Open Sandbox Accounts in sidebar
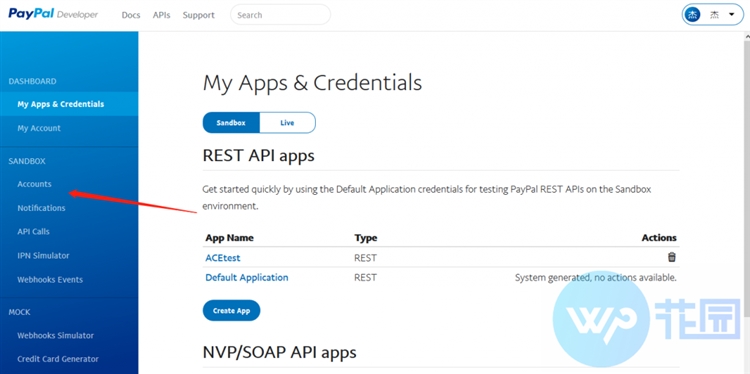Image resolution: width=750 pixels, height=374 pixels. pos(34,184)
